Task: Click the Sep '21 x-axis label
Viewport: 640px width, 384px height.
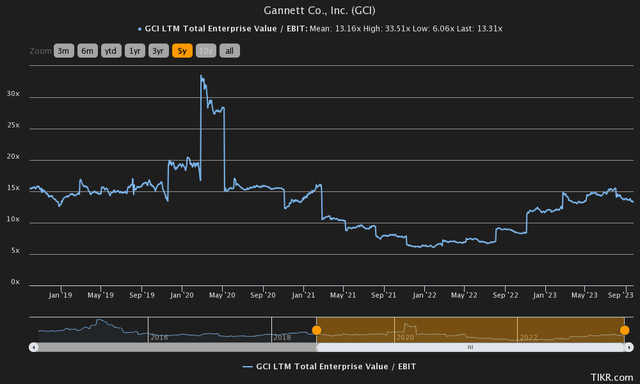Action: 384,295
